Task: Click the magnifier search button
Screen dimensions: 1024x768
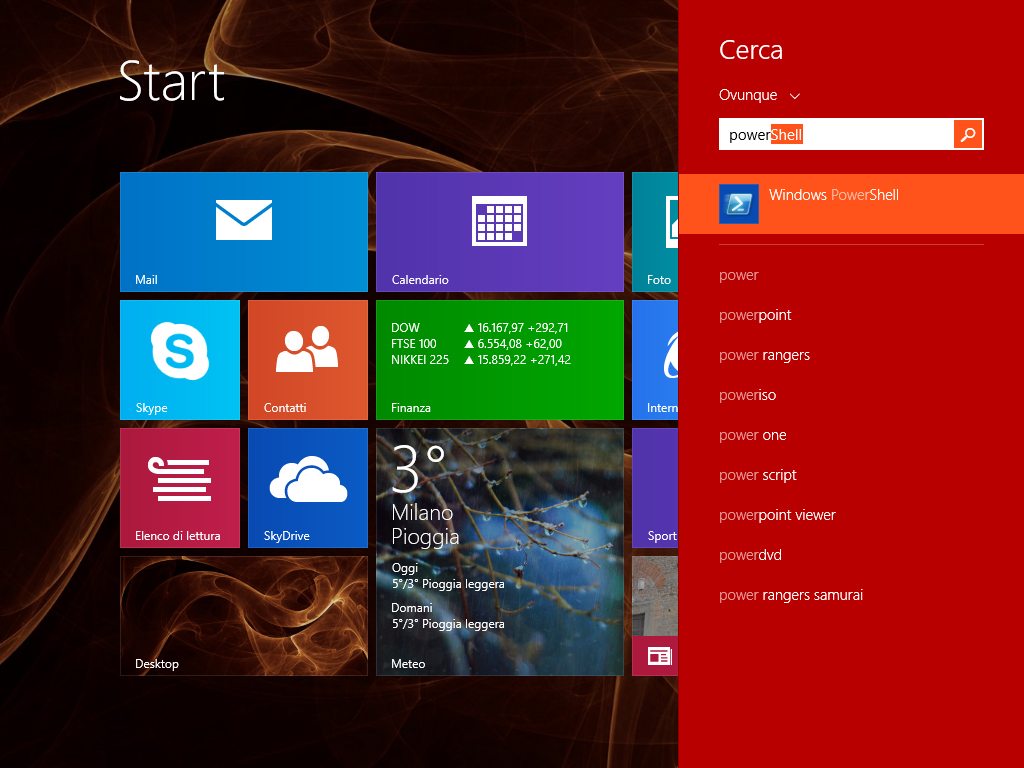Action: 968,134
